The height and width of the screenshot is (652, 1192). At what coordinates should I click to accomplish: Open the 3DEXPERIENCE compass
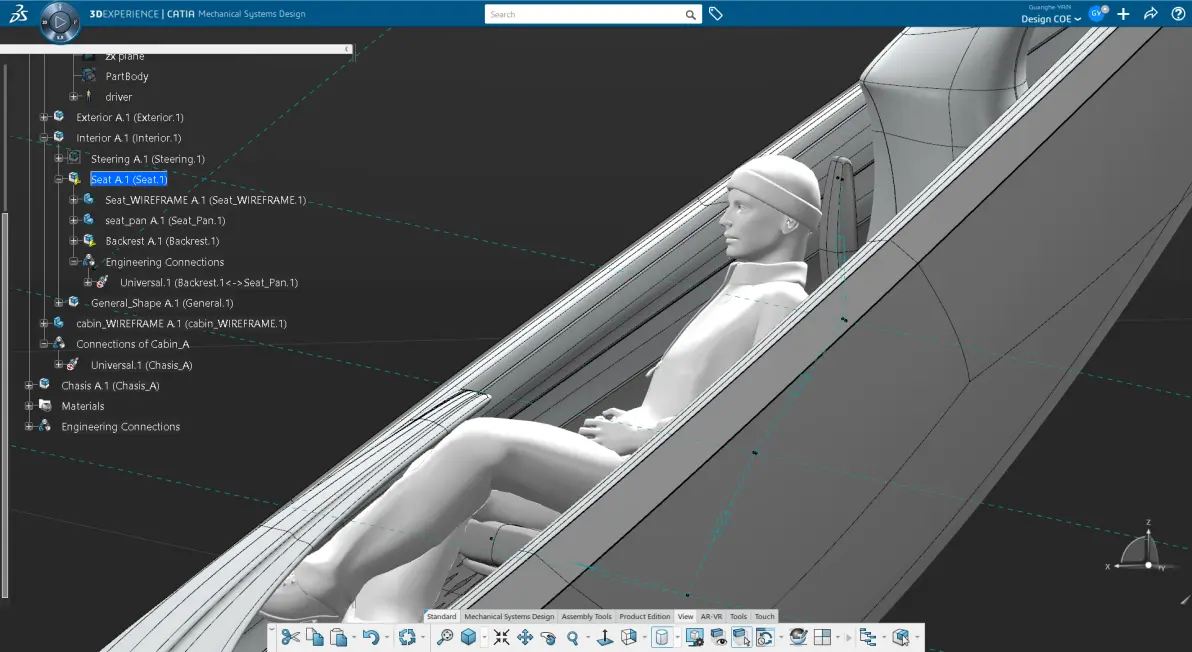(x=59, y=21)
